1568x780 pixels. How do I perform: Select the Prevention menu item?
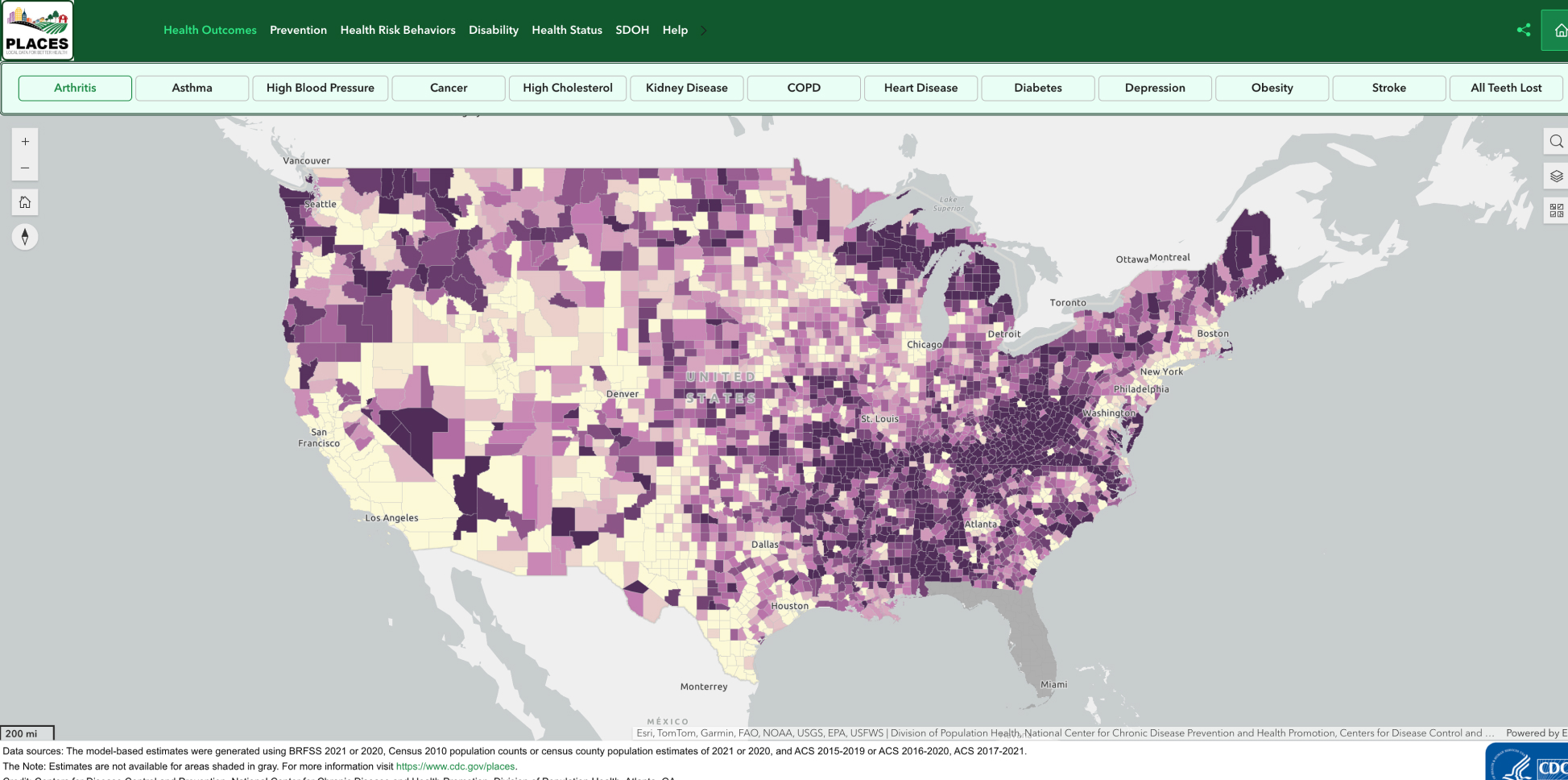tap(299, 30)
